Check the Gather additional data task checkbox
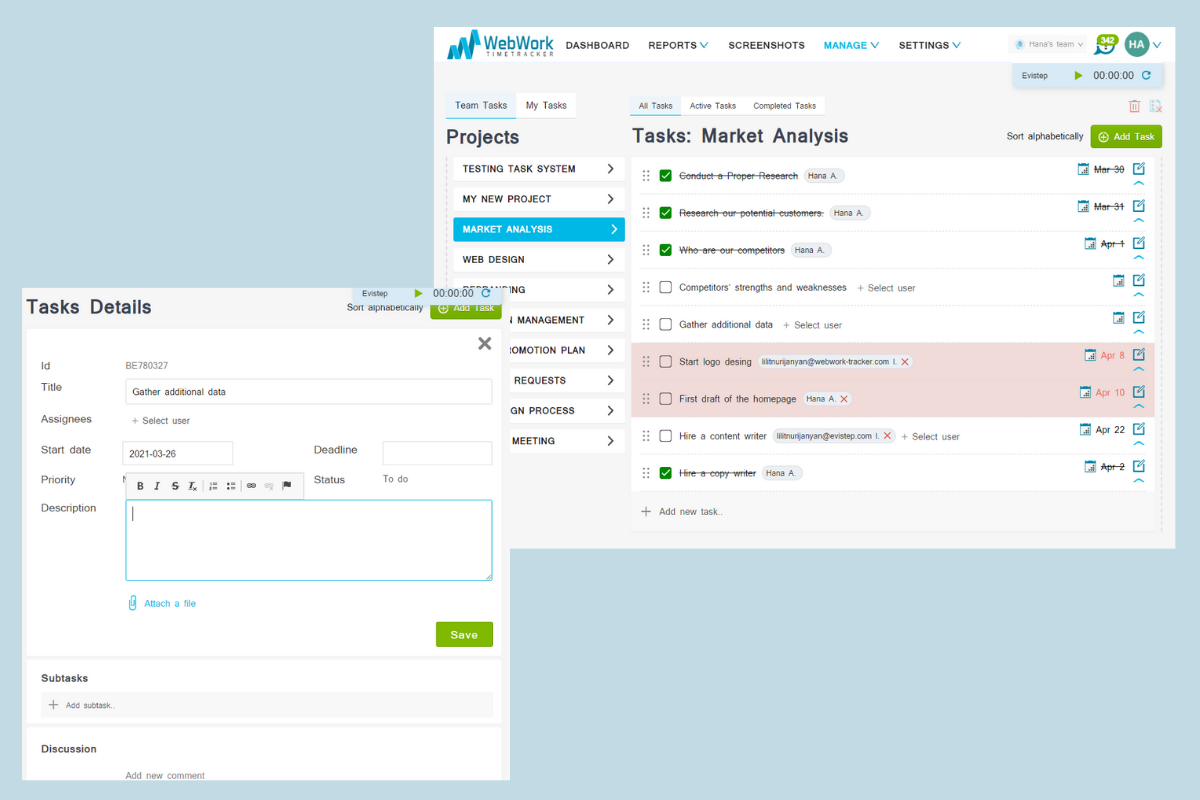Viewport: 1200px width, 800px height. pyautogui.click(x=665, y=324)
